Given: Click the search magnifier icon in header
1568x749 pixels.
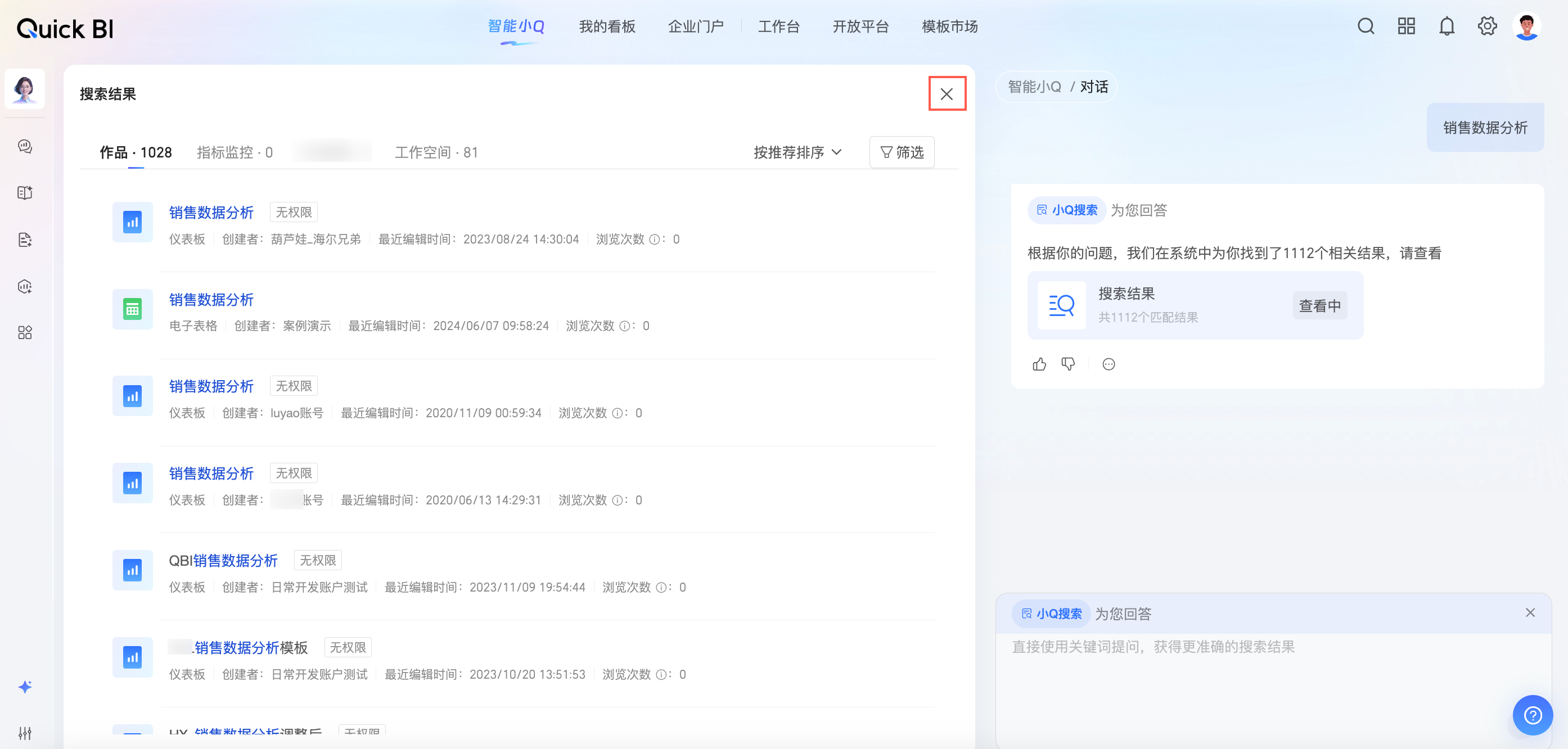Looking at the screenshot, I should pyautogui.click(x=1366, y=26).
